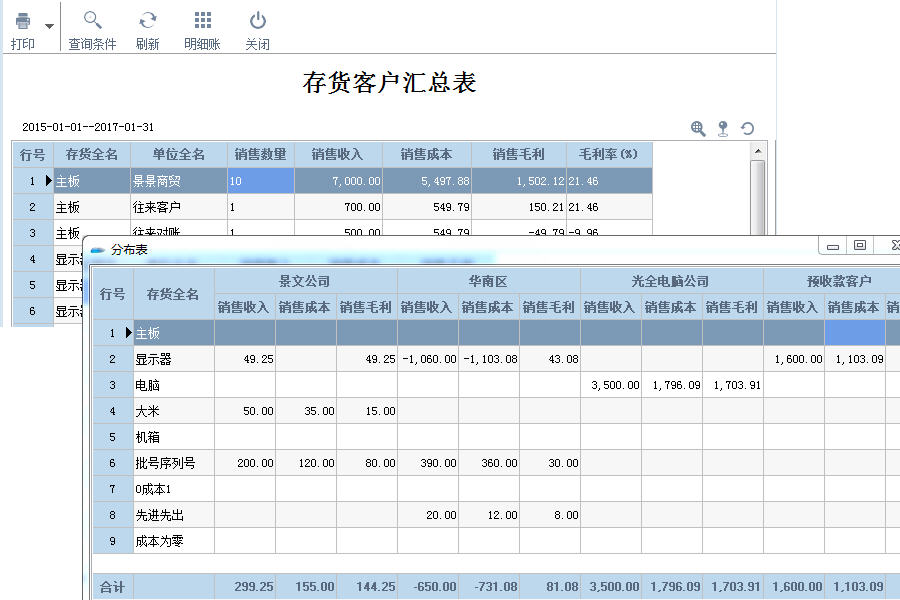Click the 毛利率(%) column header
This screenshot has height=600, width=900.
pyautogui.click(x=609, y=154)
